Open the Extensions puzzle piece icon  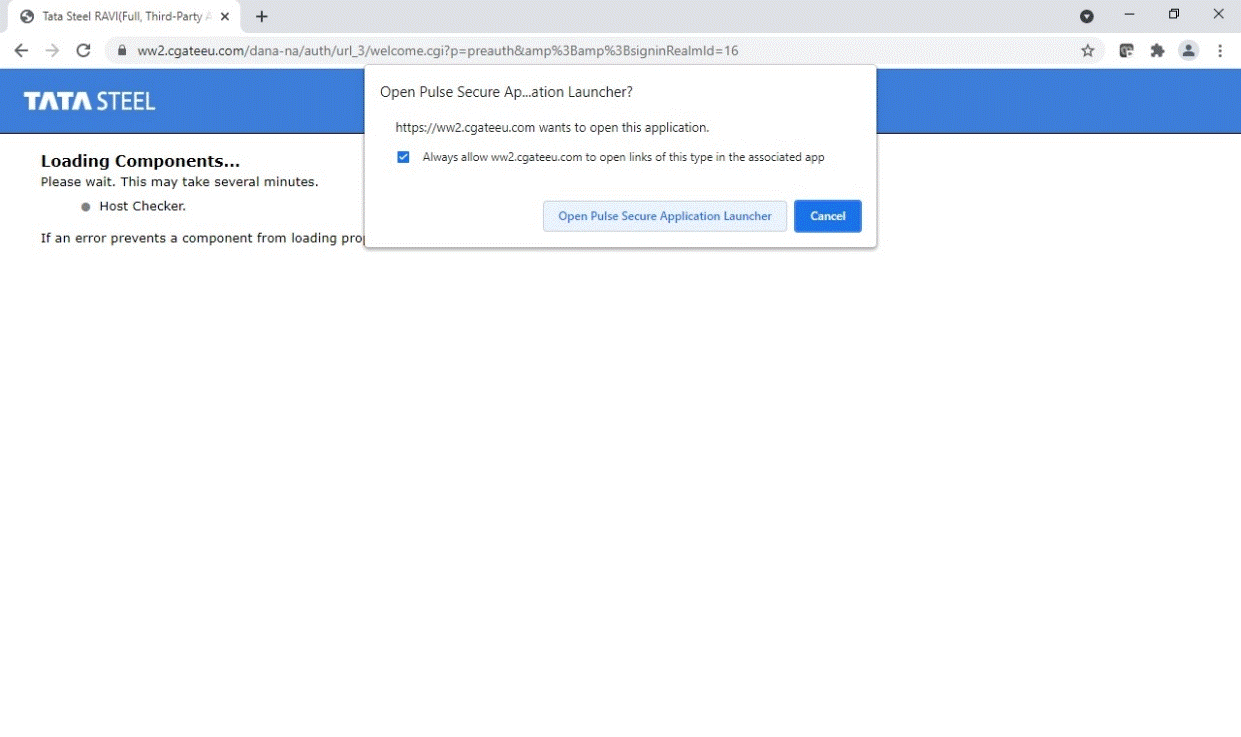pos(1157,50)
